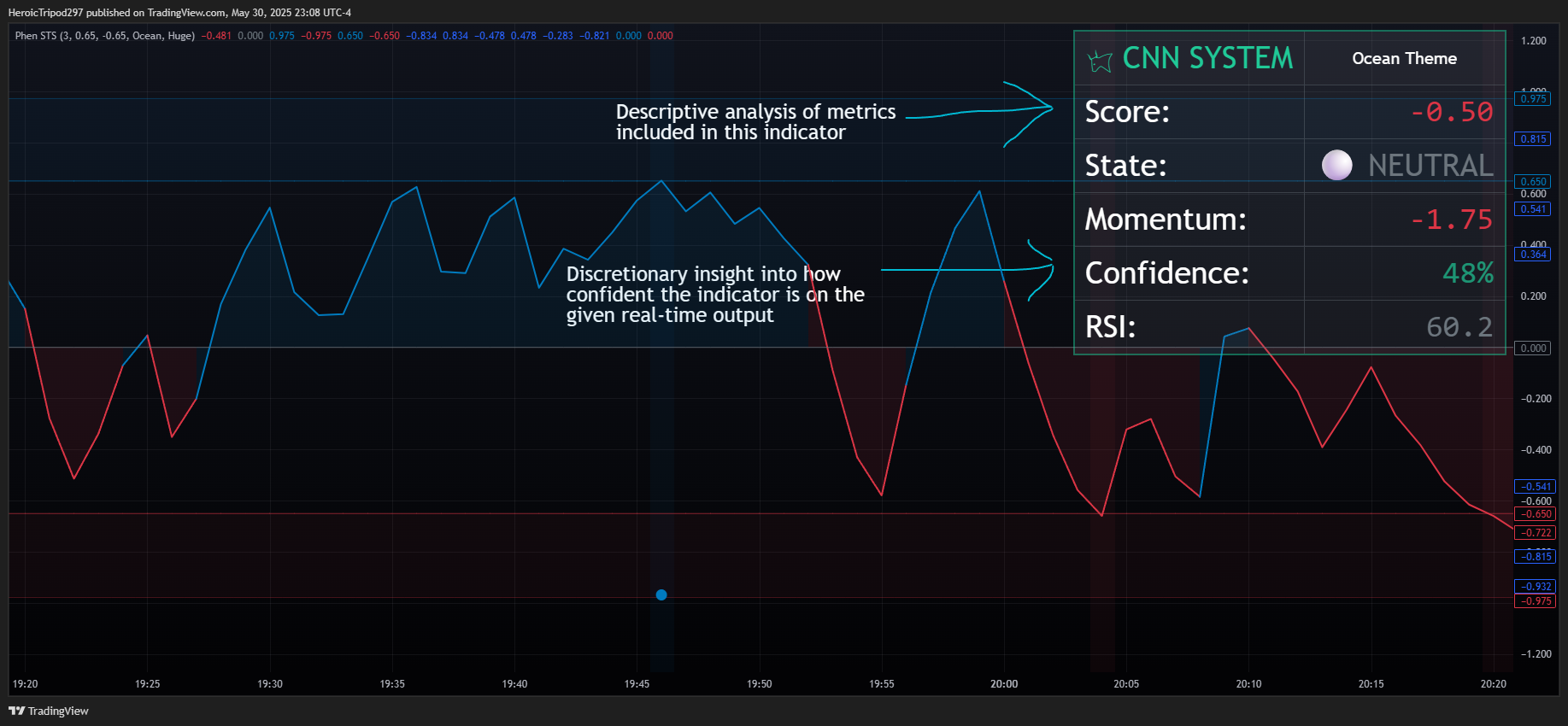
Task: Click the Ocean Theme table cell
Action: (x=1405, y=58)
